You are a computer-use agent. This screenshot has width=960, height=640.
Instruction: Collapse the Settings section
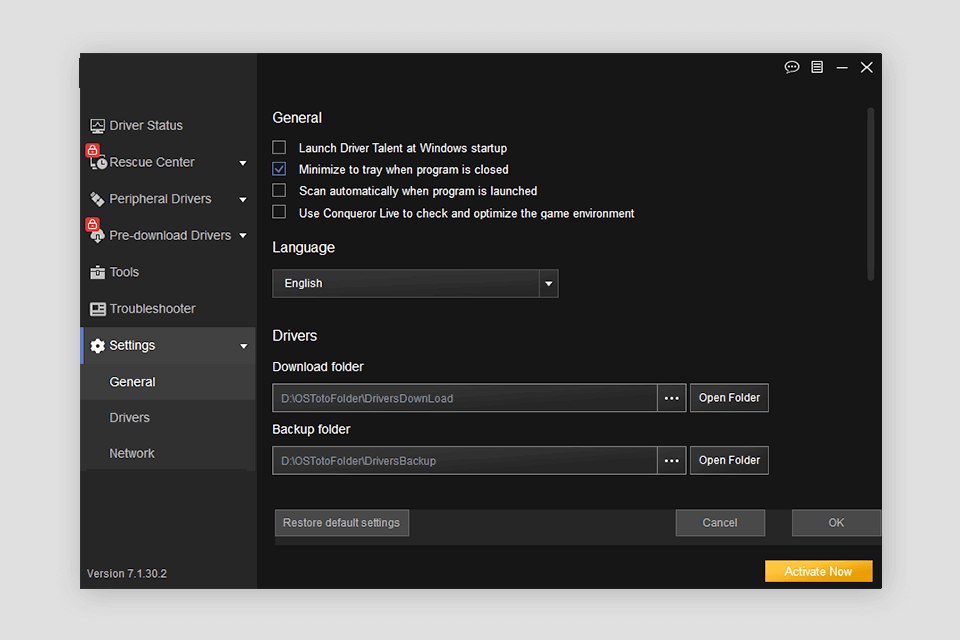tap(243, 345)
